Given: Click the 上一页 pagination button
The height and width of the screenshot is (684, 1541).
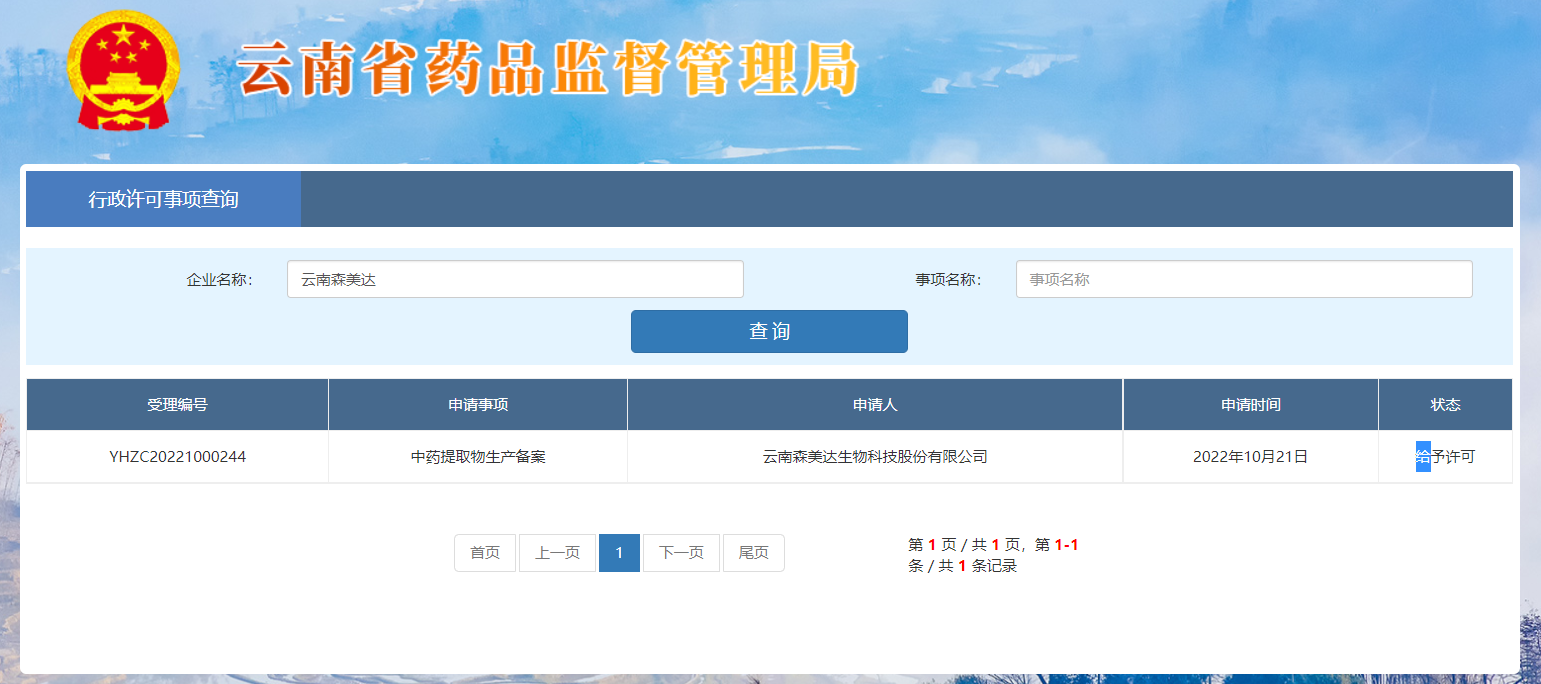Looking at the screenshot, I should click(557, 553).
